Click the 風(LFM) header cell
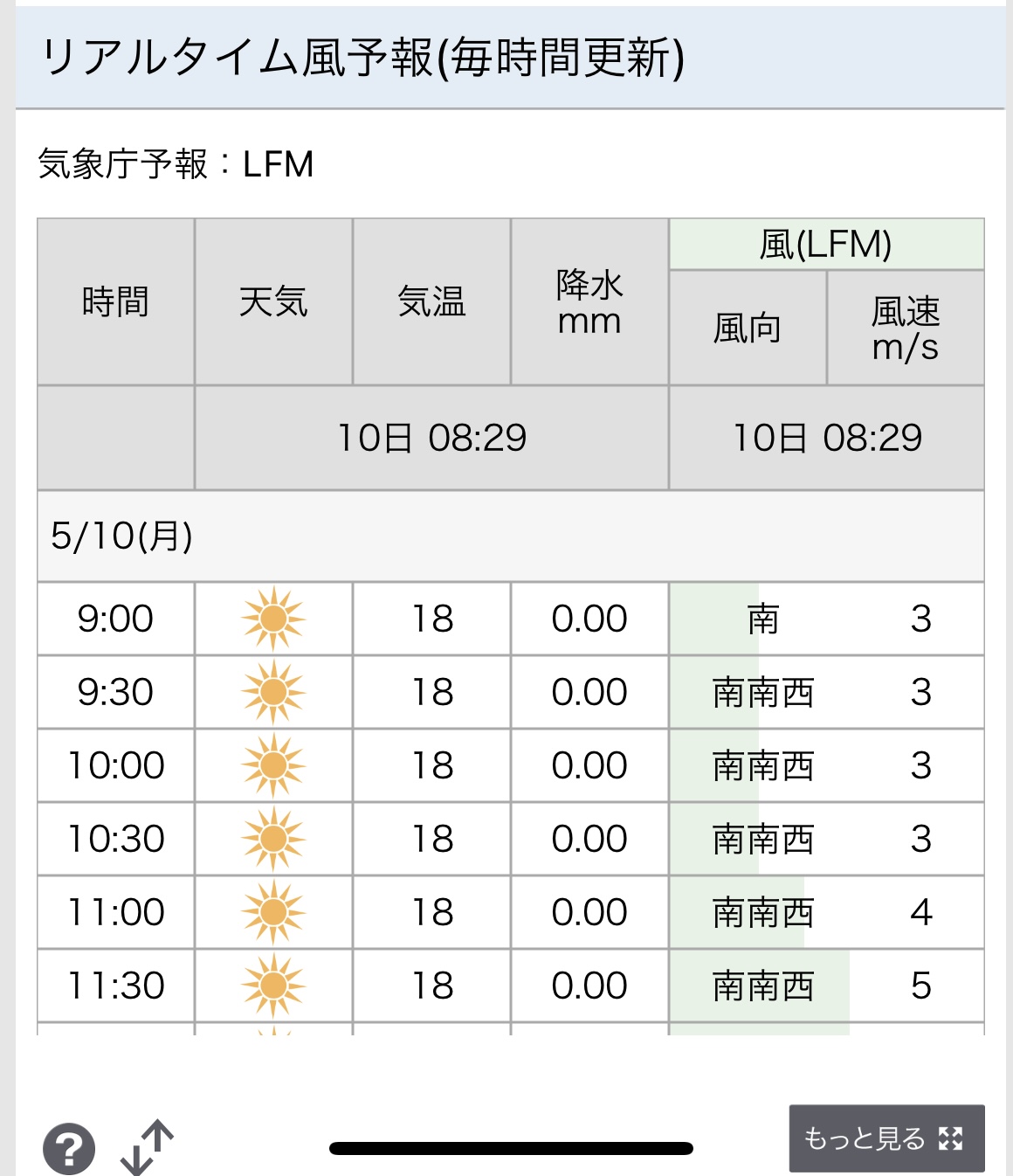Viewport: 1013px width, 1176px height. 826,244
